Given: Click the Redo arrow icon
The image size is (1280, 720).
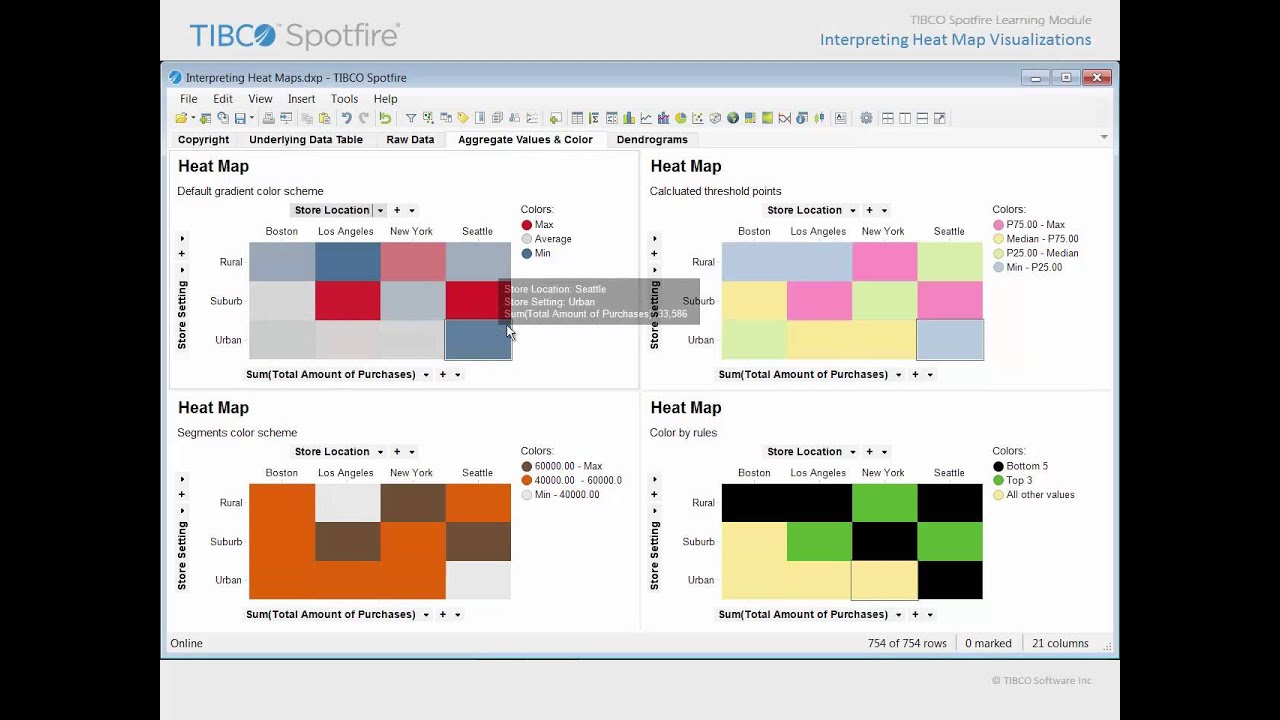Looking at the screenshot, I should tap(364, 118).
